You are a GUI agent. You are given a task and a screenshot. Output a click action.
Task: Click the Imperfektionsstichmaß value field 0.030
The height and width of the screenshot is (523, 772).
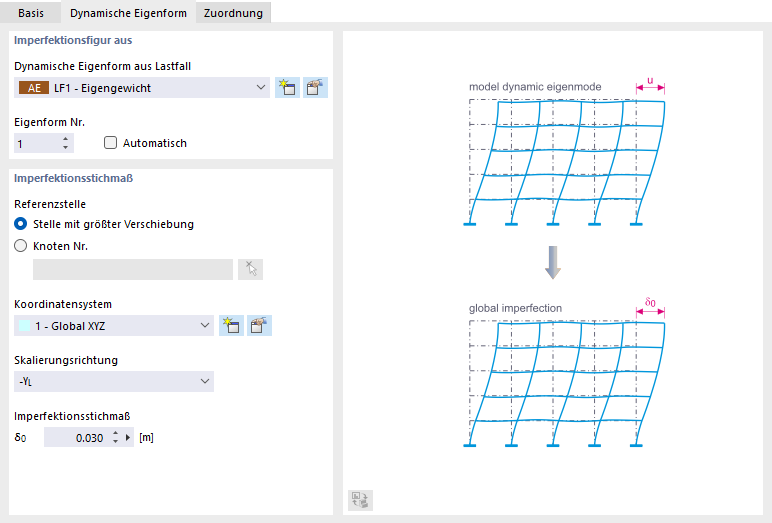(x=78, y=437)
